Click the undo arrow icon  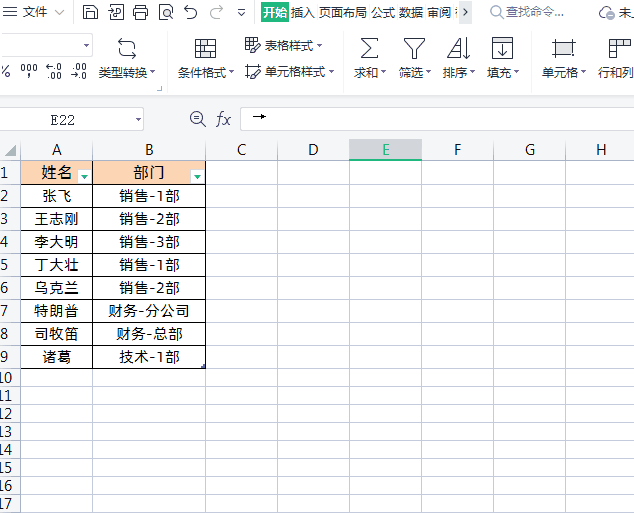click(x=190, y=12)
